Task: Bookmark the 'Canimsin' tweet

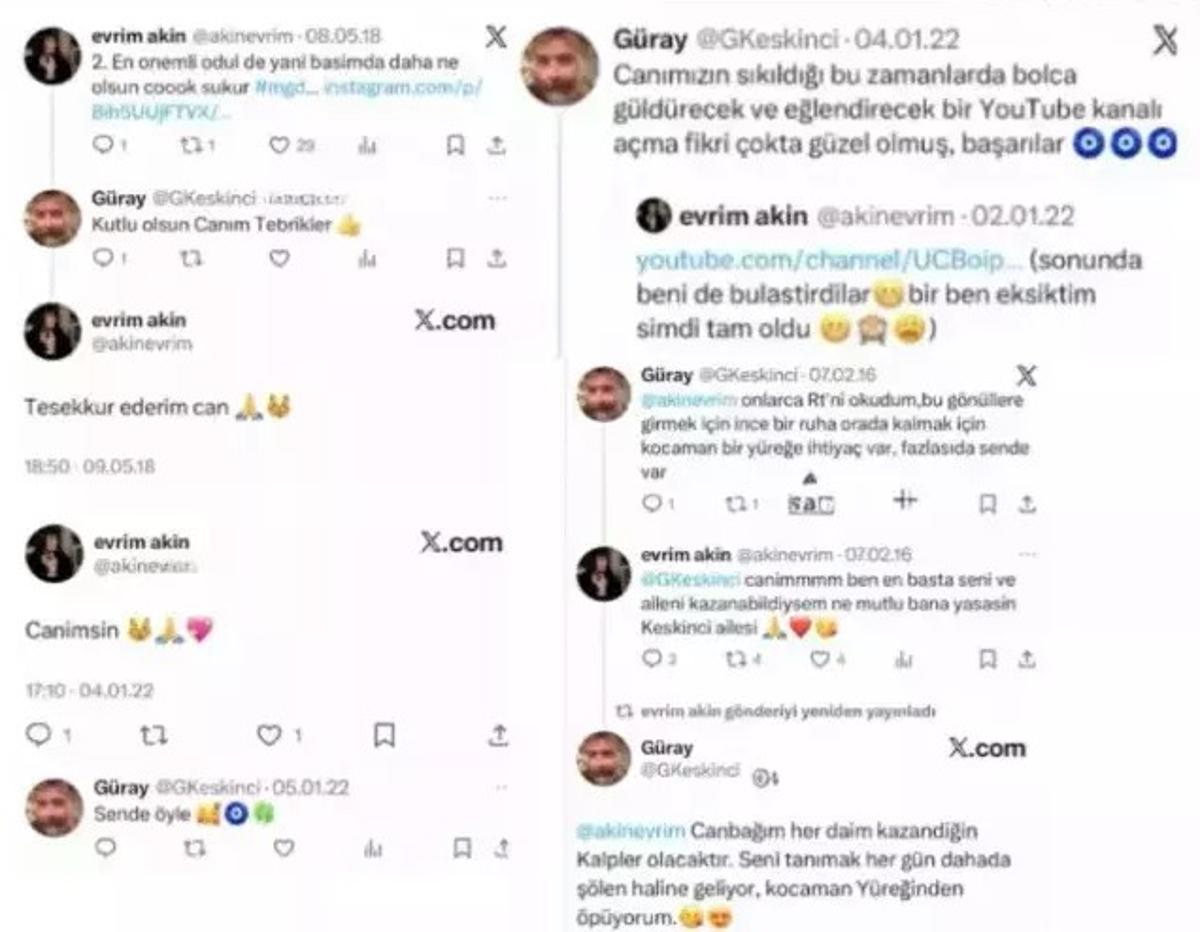Action: pos(384,736)
